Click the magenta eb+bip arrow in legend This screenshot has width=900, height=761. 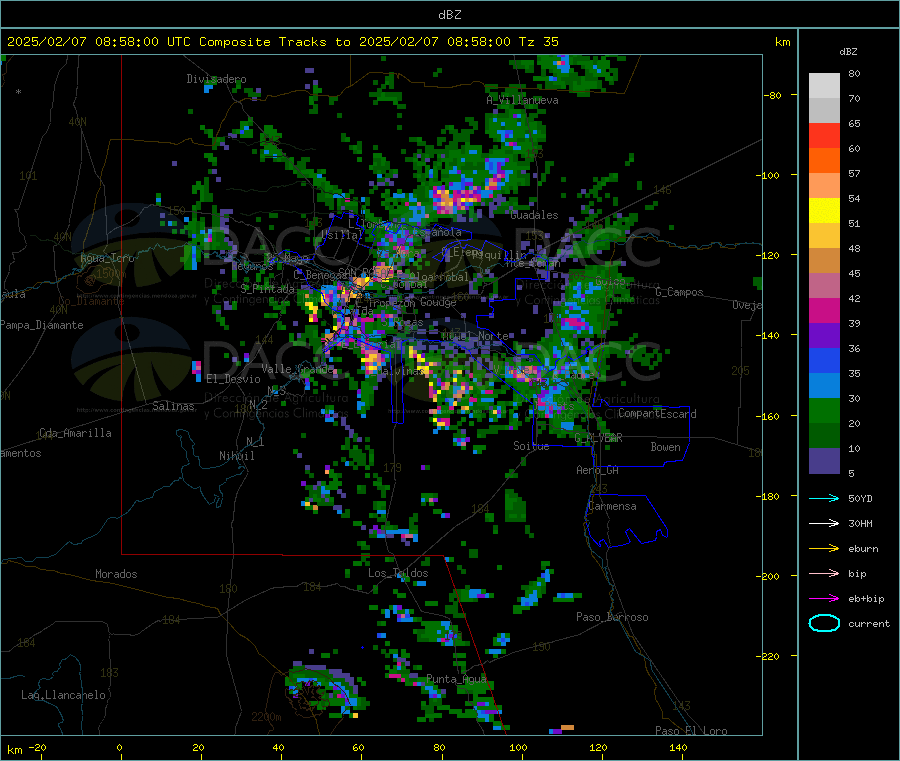(x=824, y=599)
